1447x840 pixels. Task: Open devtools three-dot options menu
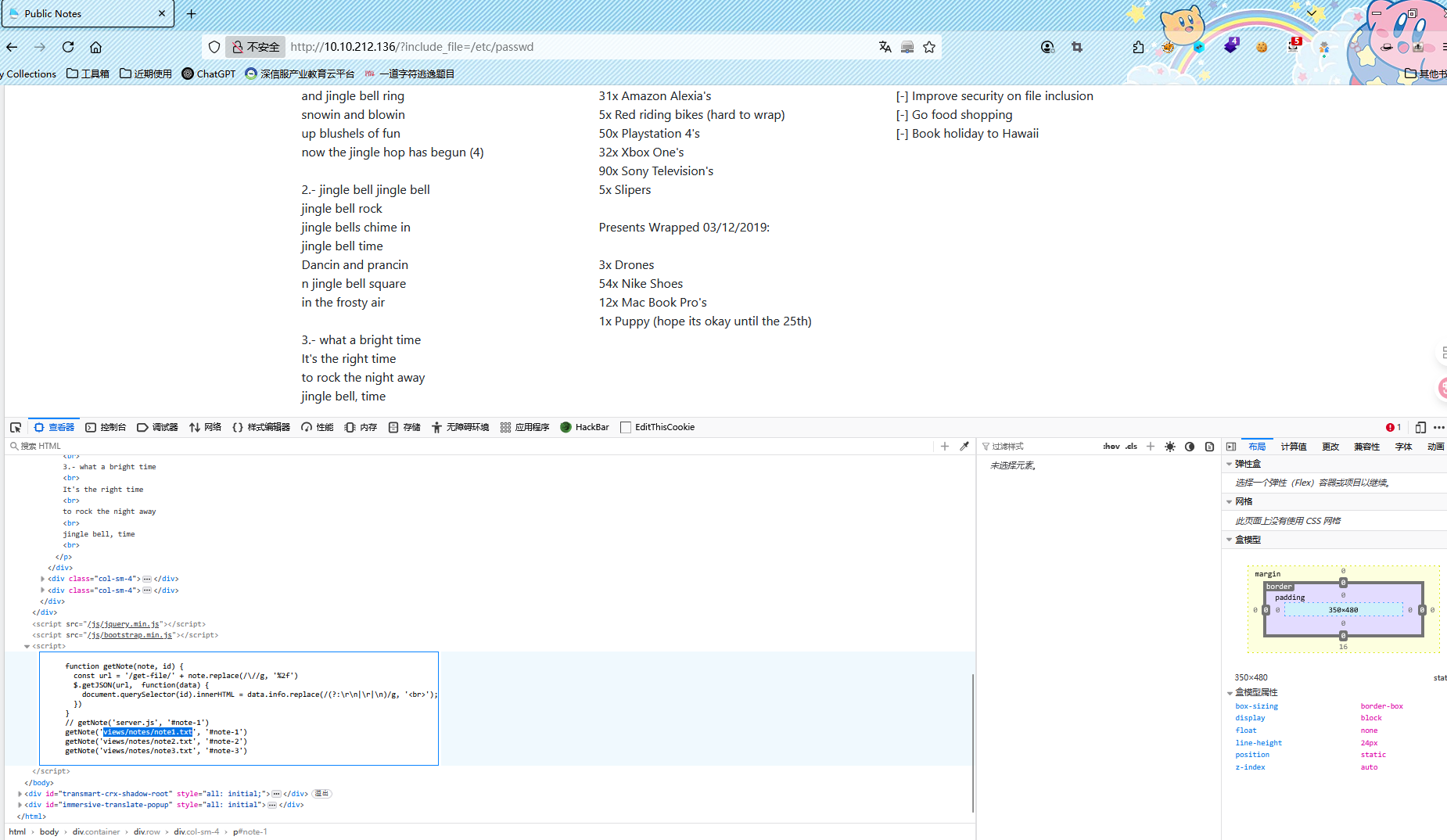click(1439, 427)
